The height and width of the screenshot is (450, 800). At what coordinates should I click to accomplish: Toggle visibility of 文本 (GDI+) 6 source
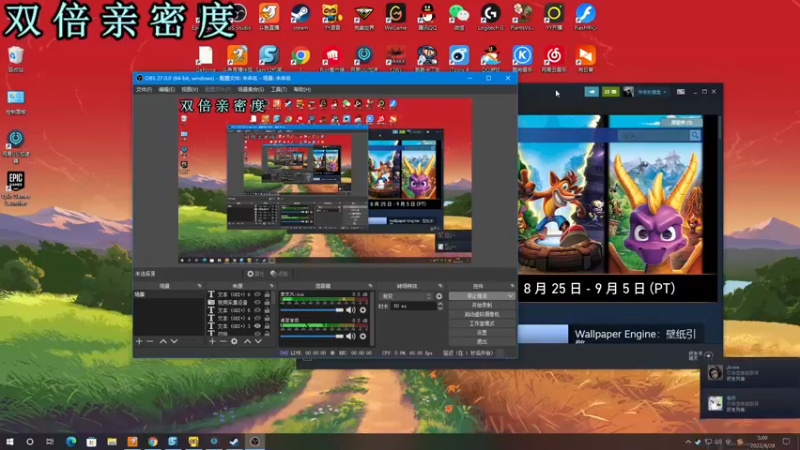click(258, 294)
